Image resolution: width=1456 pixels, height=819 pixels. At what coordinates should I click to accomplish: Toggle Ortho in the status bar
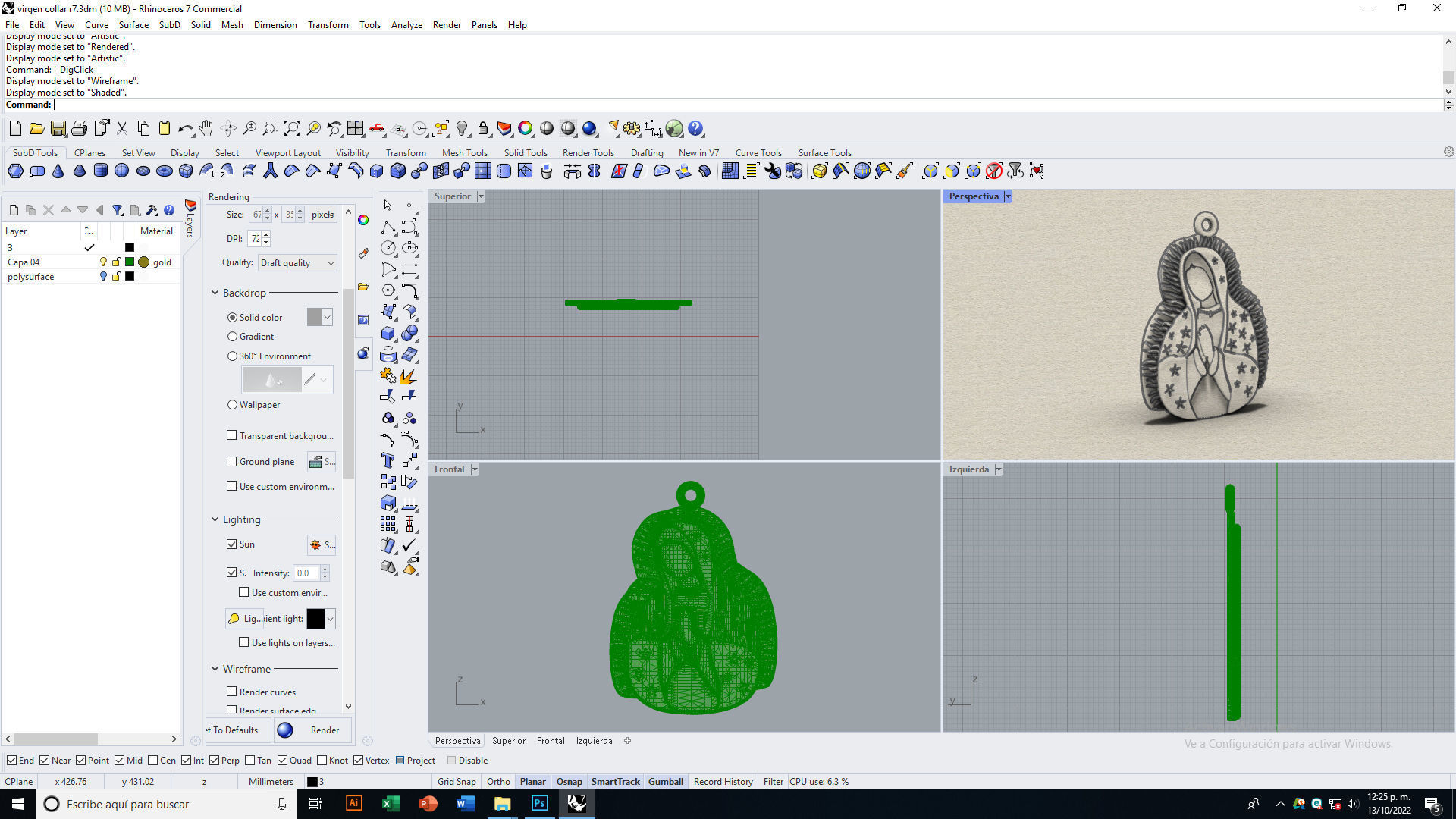click(x=498, y=781)
